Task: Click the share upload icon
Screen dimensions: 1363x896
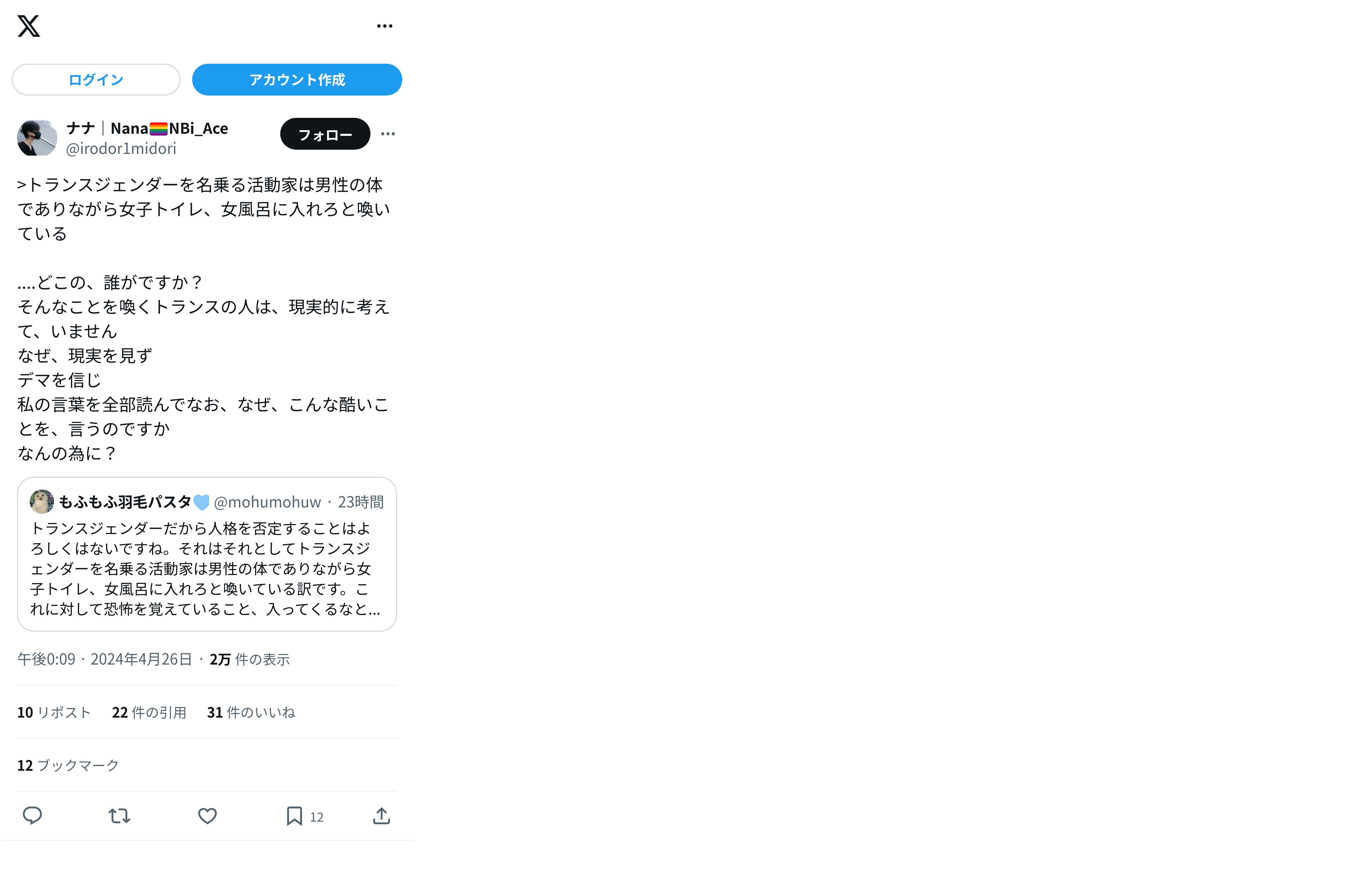Action: [x=381, y=816]
